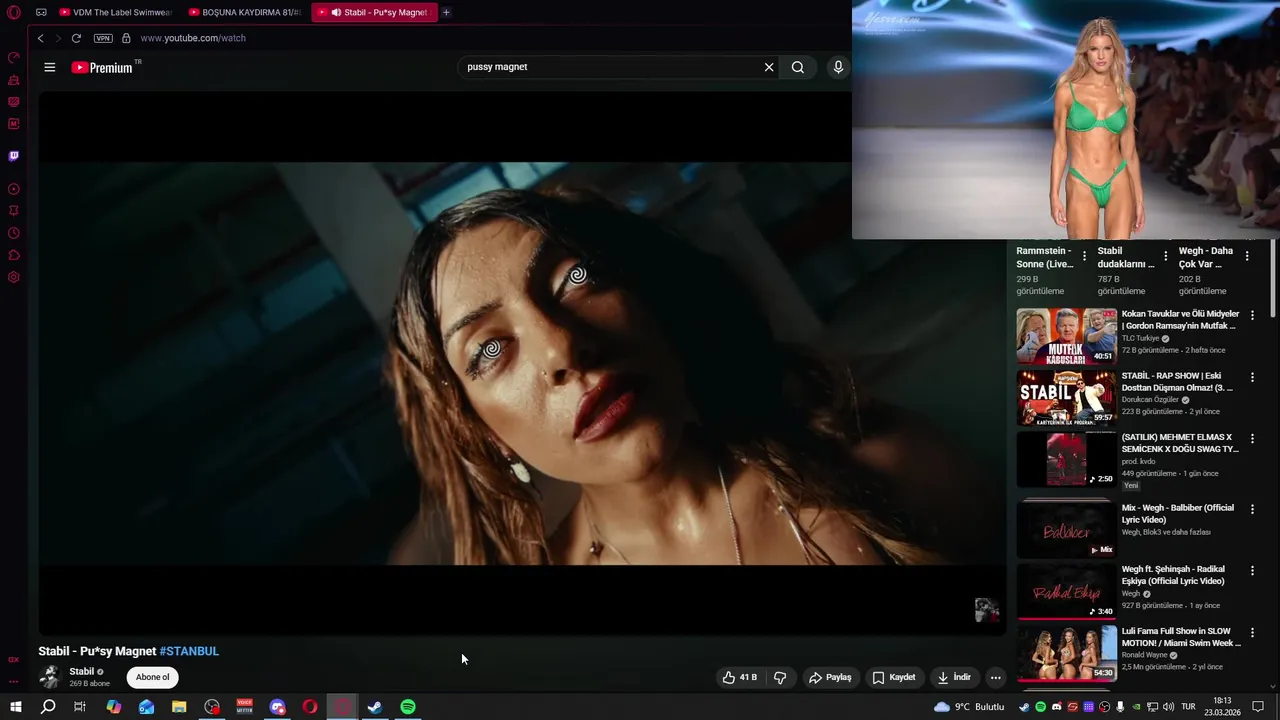Open Pinboards from sidebar
The width and height of the screenshot is (1280, 720).
click(14, 211)
